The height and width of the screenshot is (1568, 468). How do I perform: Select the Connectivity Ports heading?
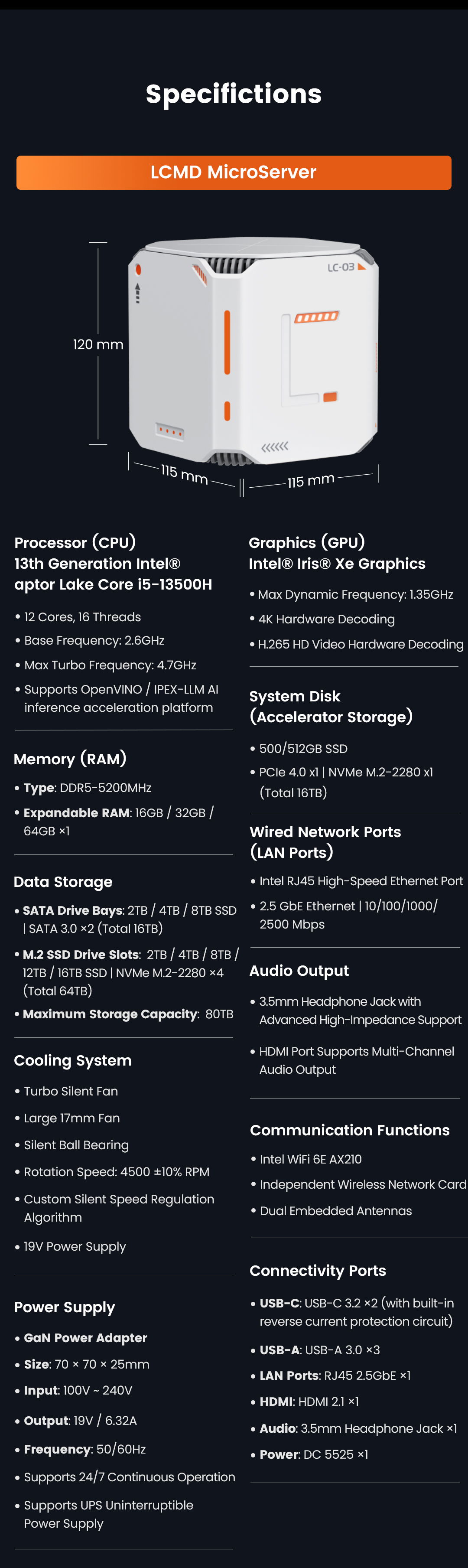(318, 1270)
